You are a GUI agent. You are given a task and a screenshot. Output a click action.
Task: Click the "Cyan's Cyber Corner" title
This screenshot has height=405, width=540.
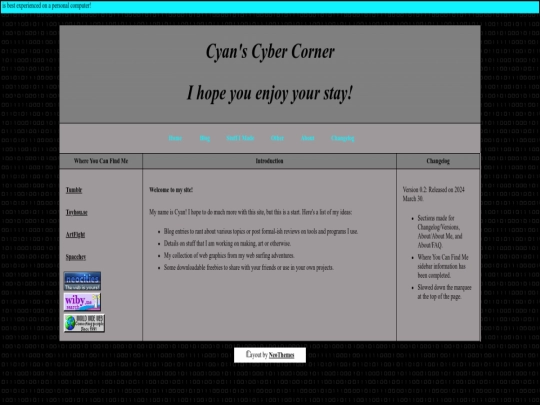tap(270, 52)
